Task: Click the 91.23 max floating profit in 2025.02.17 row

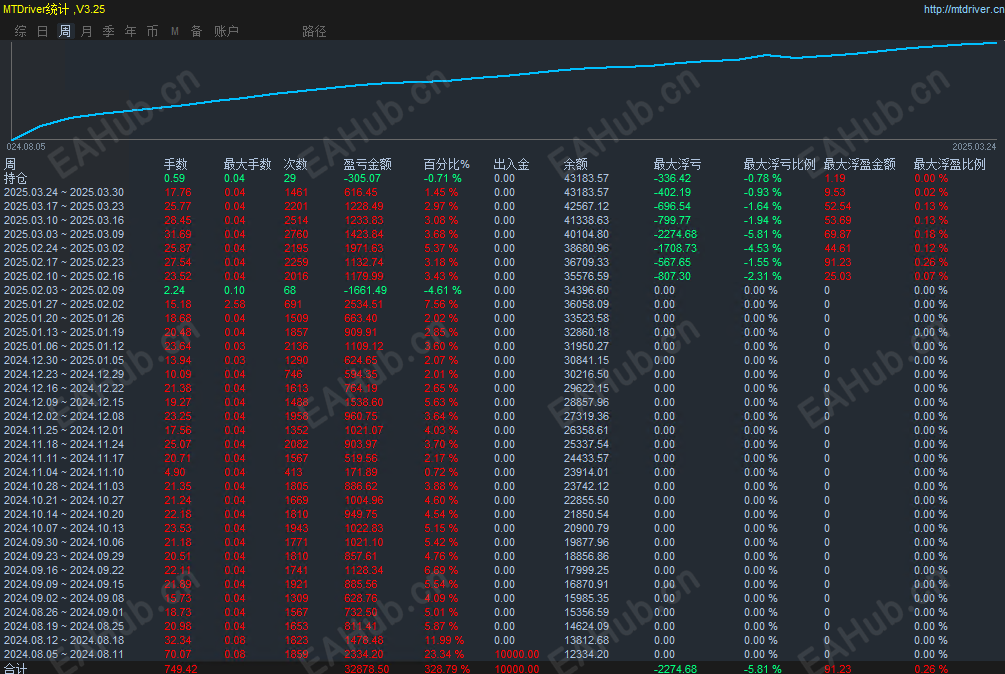Action: click(838, 262)
